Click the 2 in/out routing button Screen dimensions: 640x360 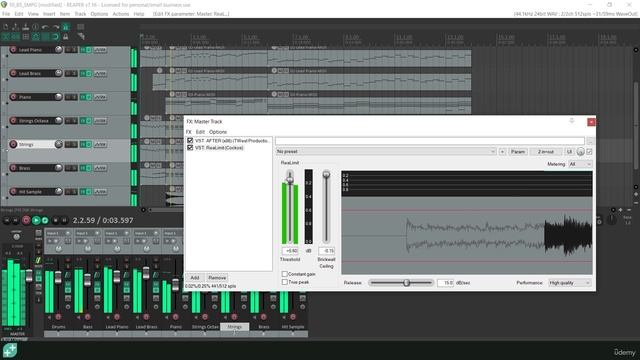coord(546,151)
